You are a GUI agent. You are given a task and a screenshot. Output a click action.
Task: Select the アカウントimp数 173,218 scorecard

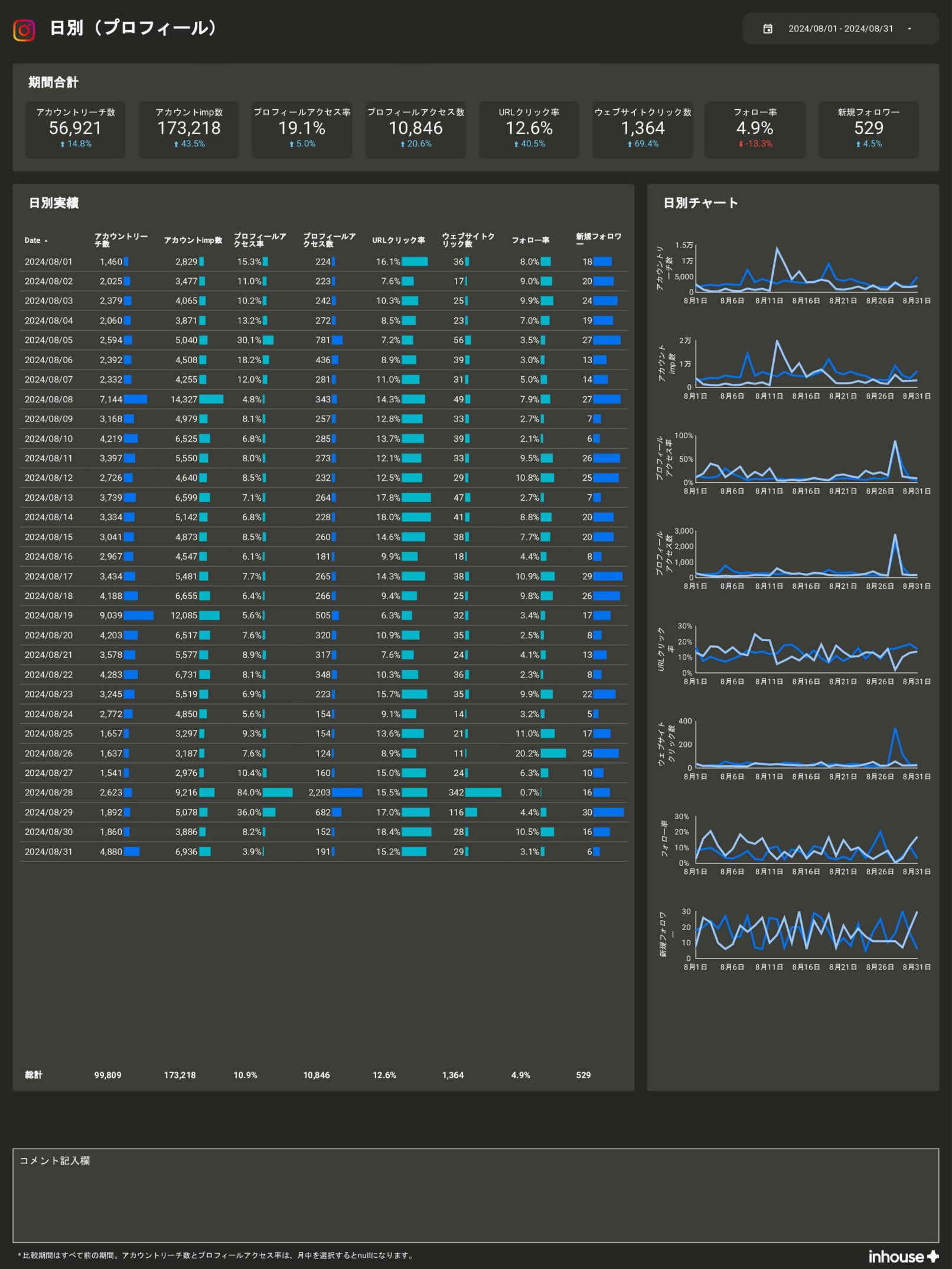[189, 129]
